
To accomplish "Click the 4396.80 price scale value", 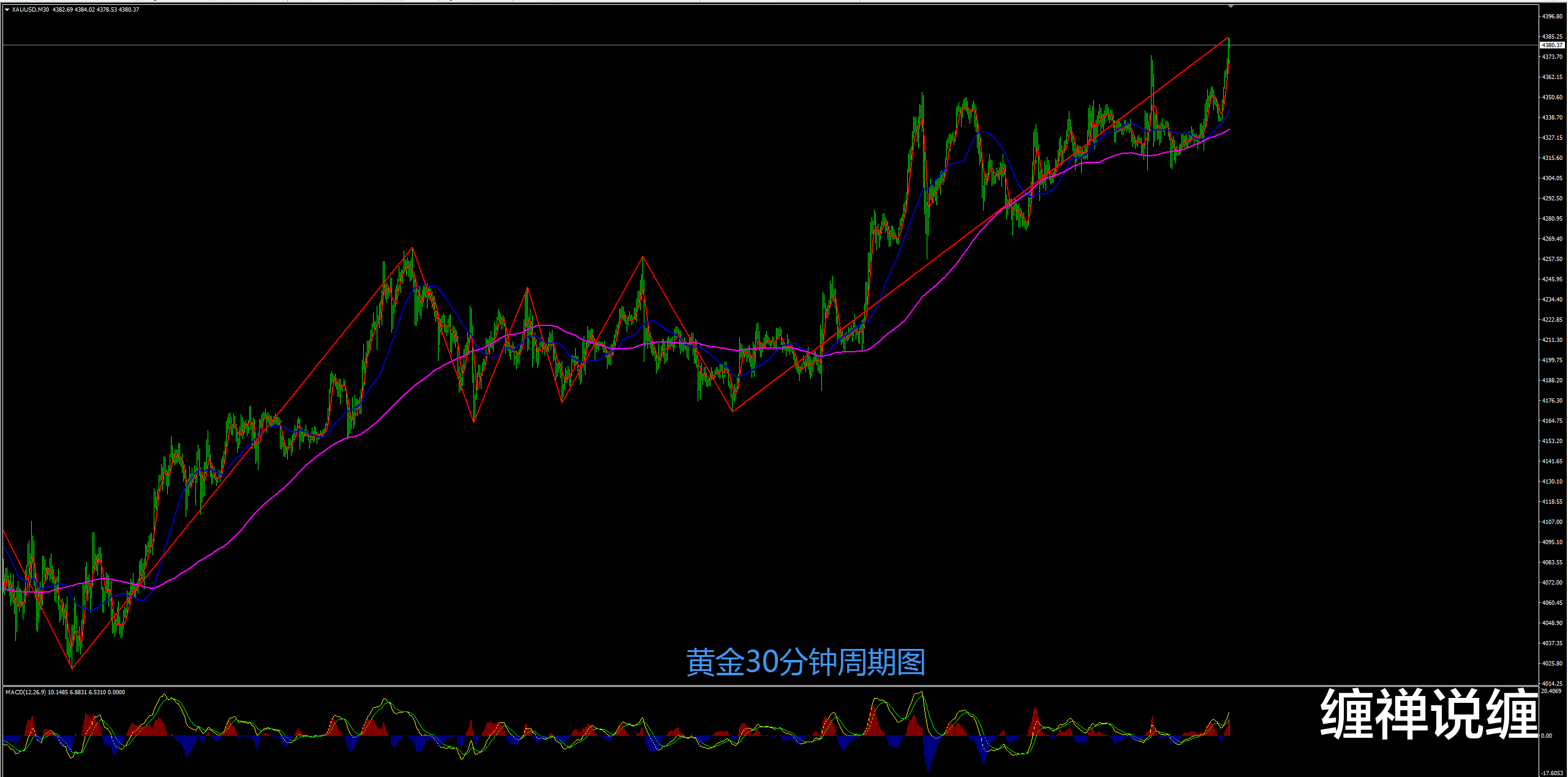I will [1551, 17].
